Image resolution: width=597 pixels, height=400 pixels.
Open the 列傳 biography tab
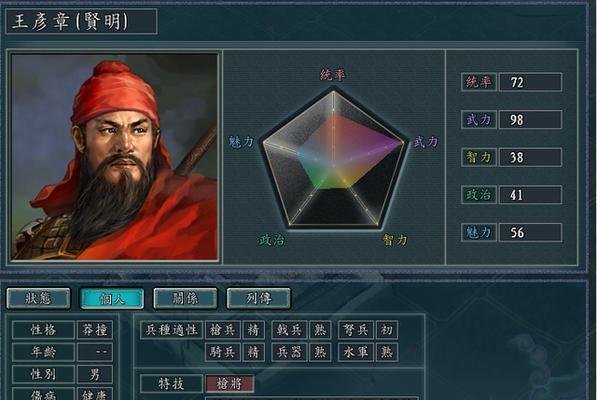pos(259,298)
